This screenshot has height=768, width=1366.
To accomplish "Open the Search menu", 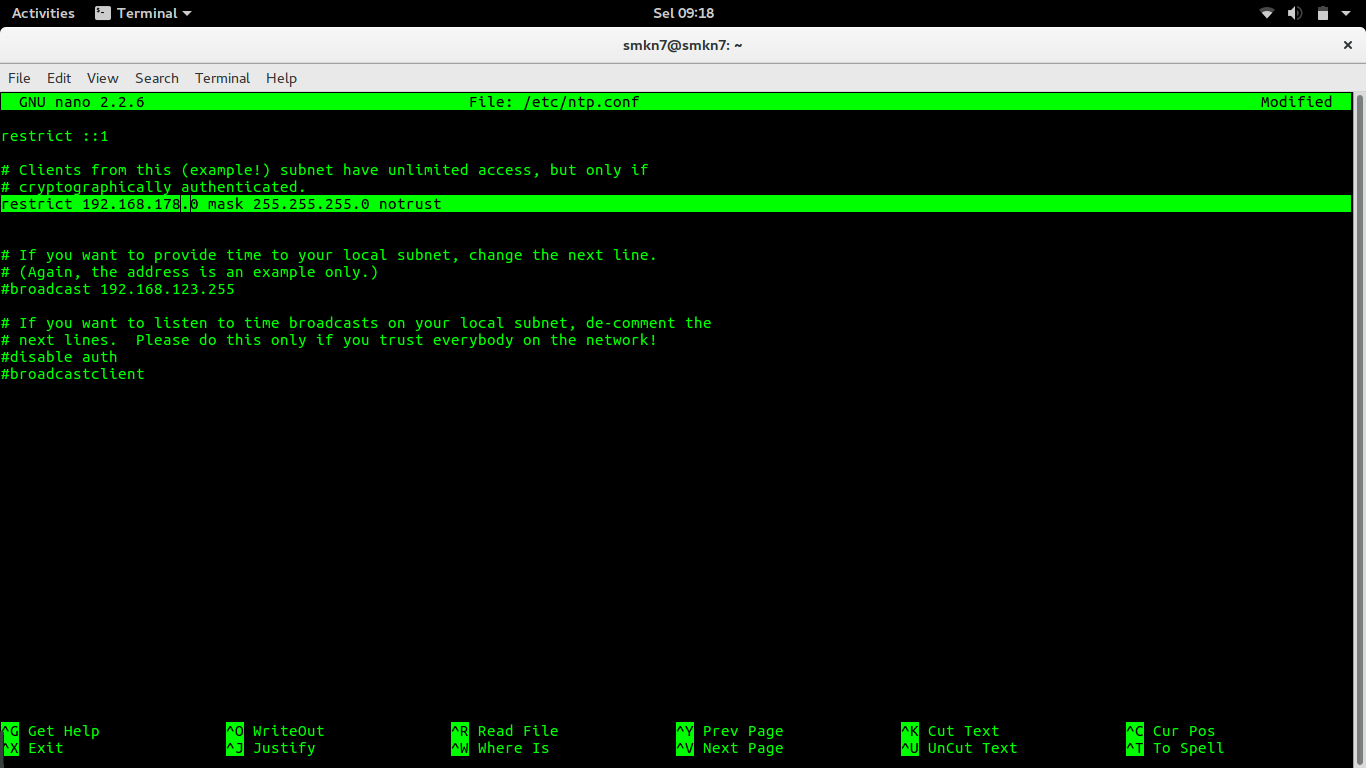I will [x=157, y=78].
